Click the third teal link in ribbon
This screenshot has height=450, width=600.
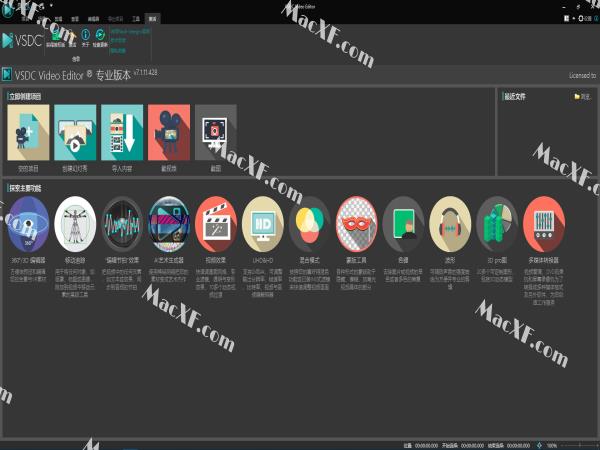pyautogui.click(x=118, y=50)
